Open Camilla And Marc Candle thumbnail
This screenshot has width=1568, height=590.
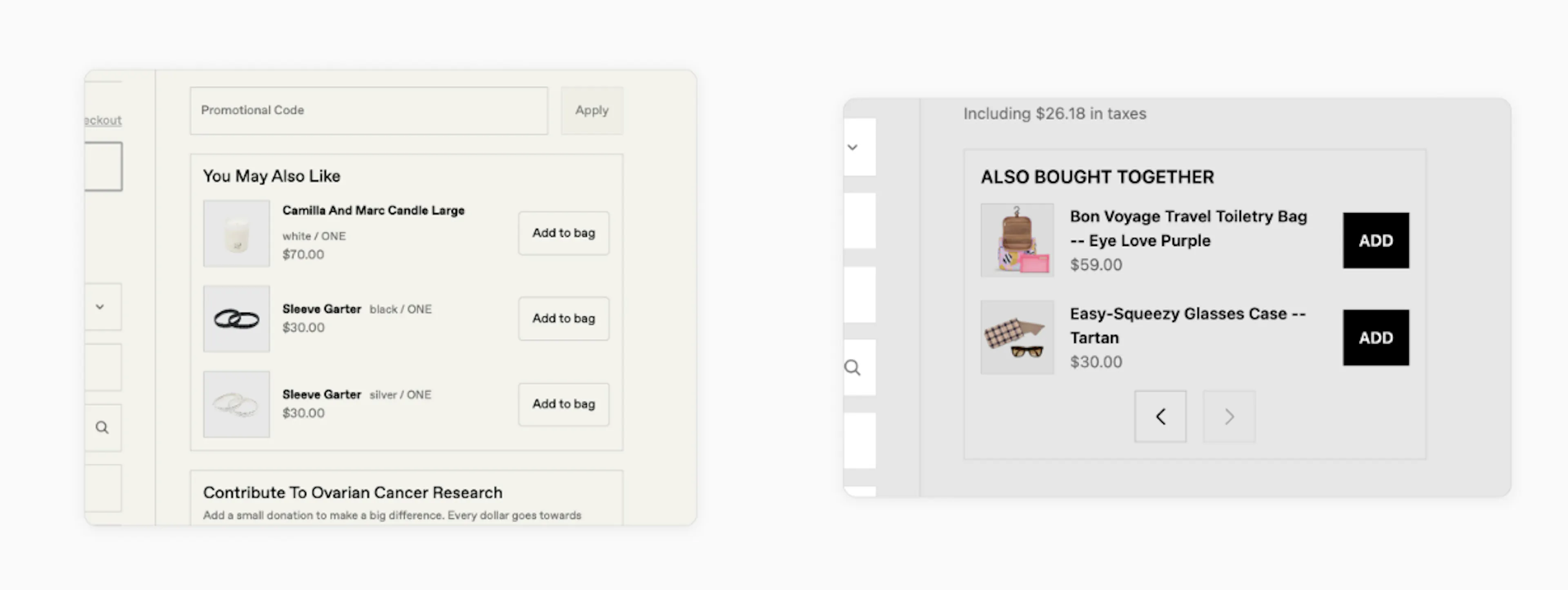pos(236,233)
